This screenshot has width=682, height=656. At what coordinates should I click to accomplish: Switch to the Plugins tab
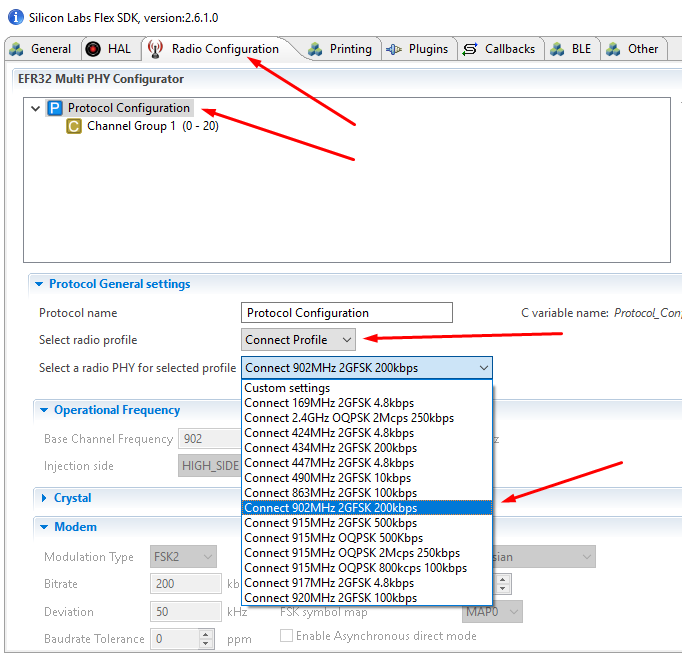(420, 49)
